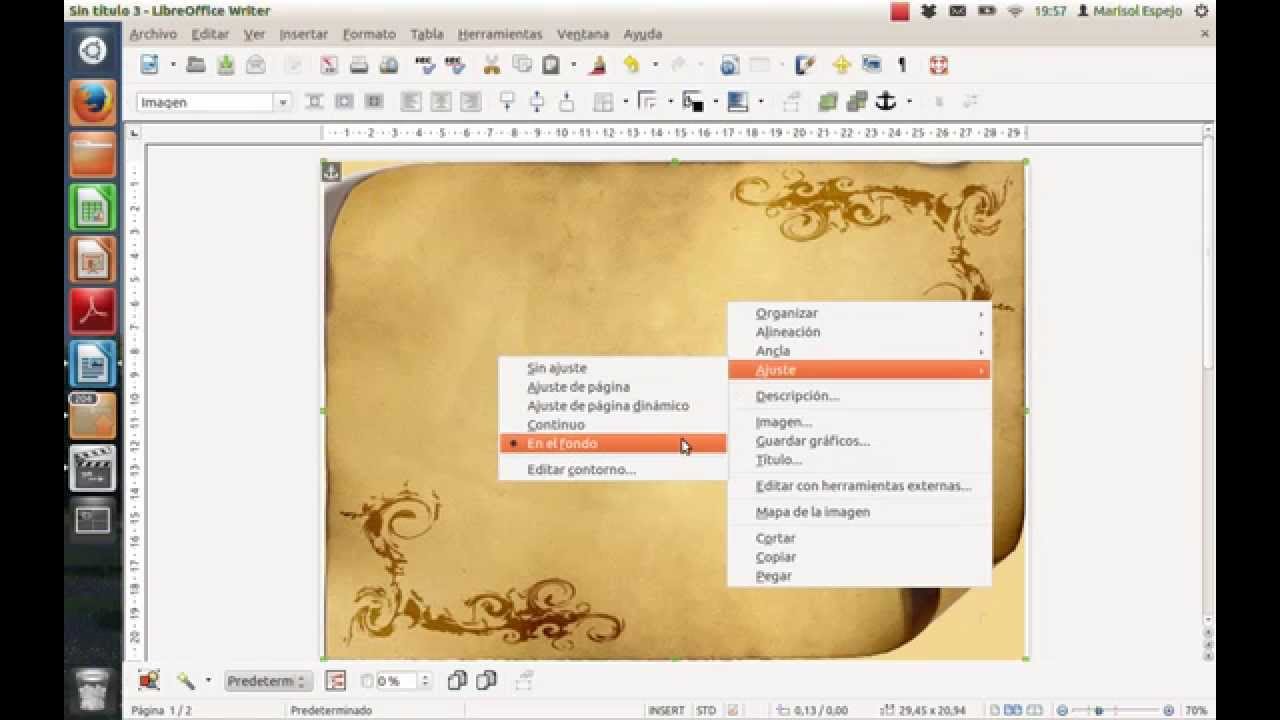Open the 'Imagen' paragraph style dropdown
1280x720 pixels.
(x=283, y=102)
